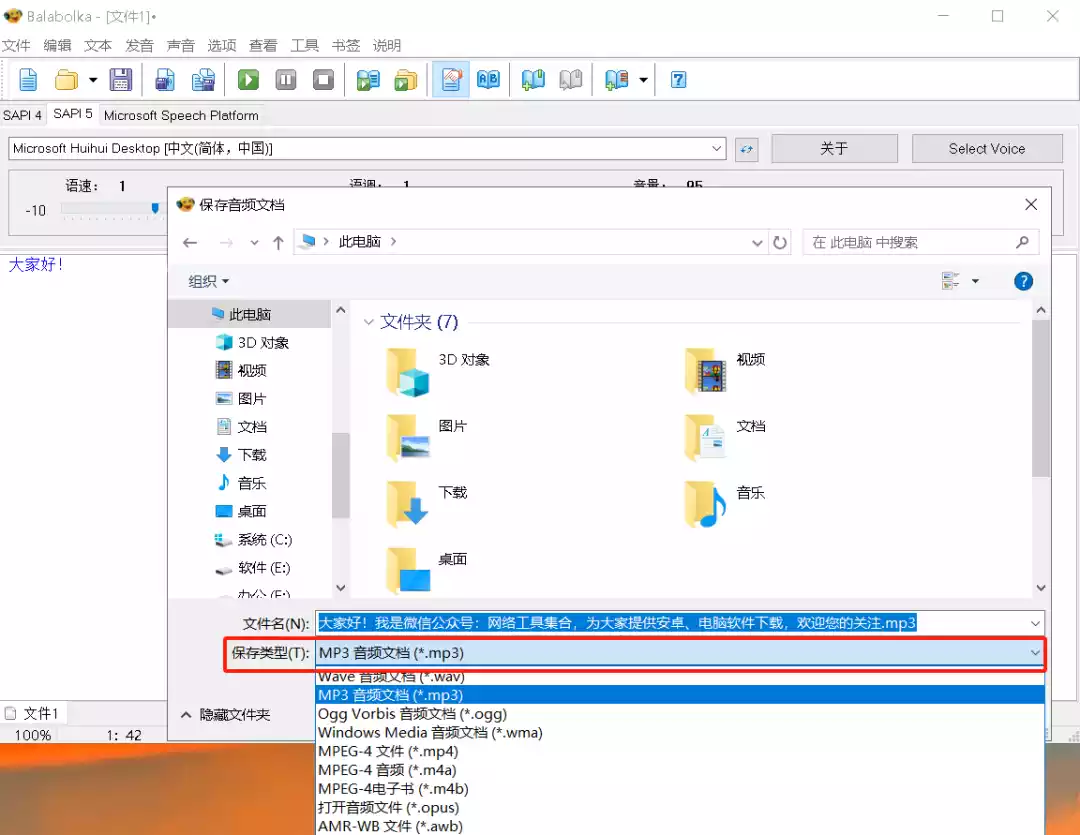Collapse the 文件夹 (7) group chevron
Screen dimensions: 1080x835
368,322
